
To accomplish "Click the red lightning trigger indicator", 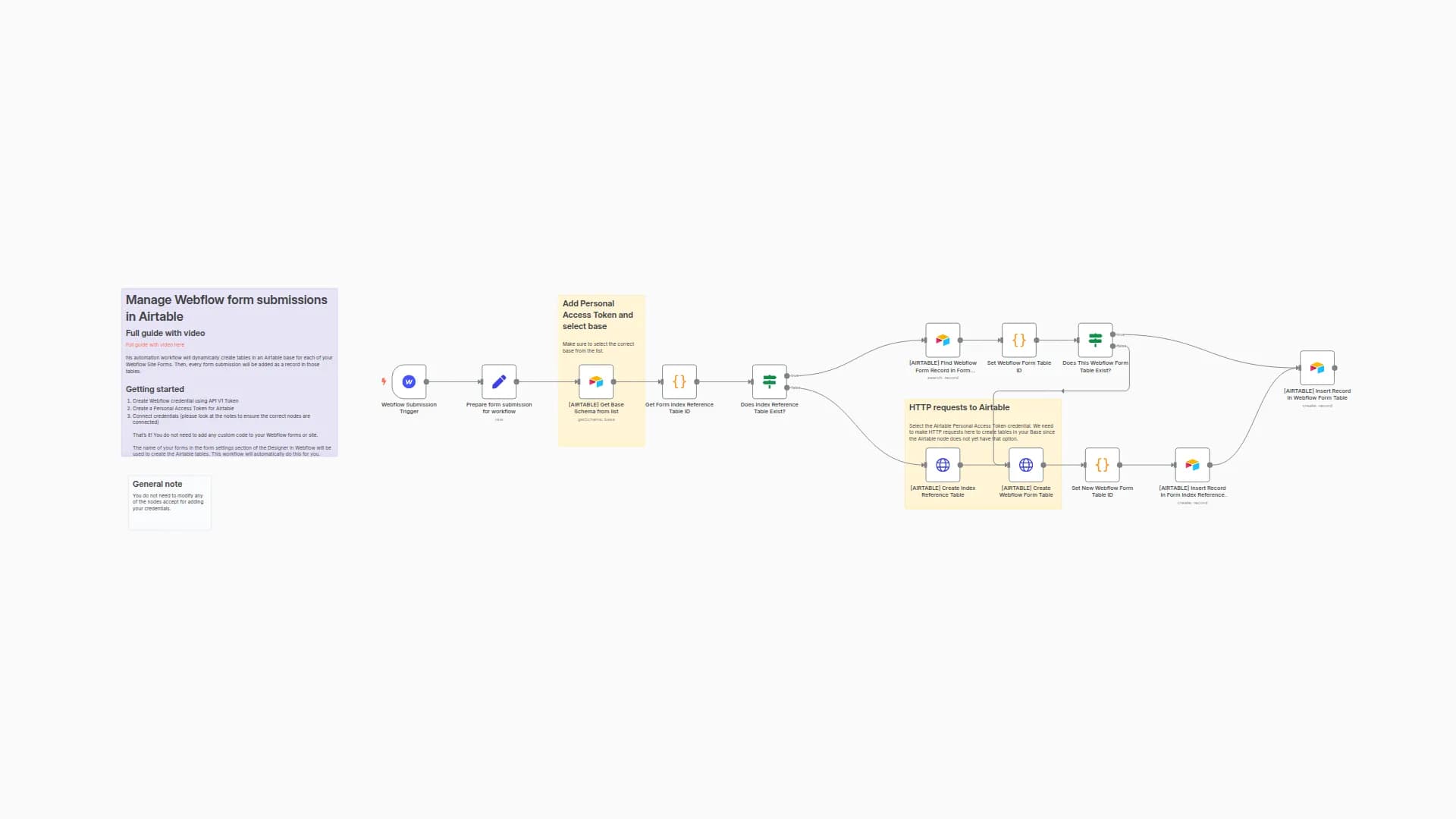I will pyautogui.click(x=384, y=381).
